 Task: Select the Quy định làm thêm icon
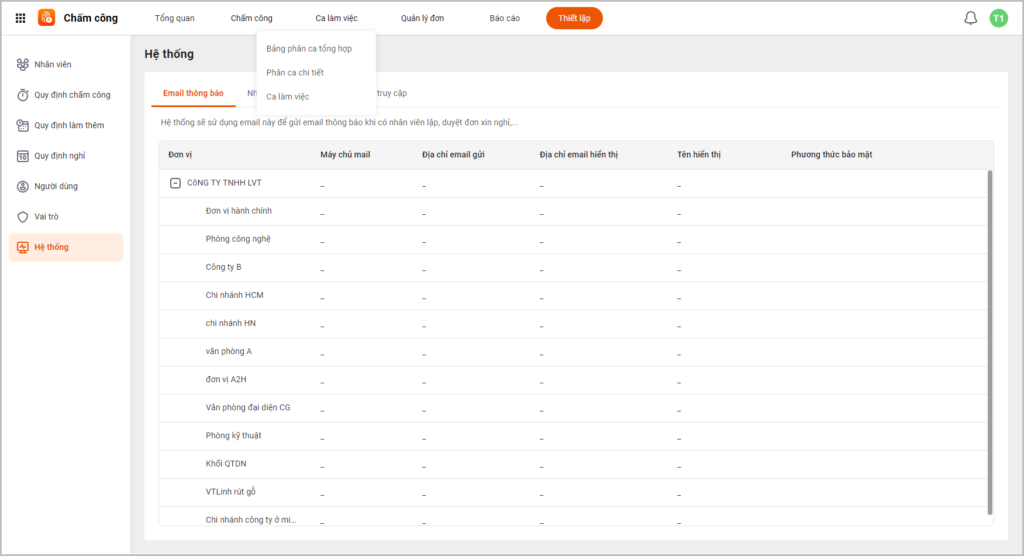coord(23,126)
